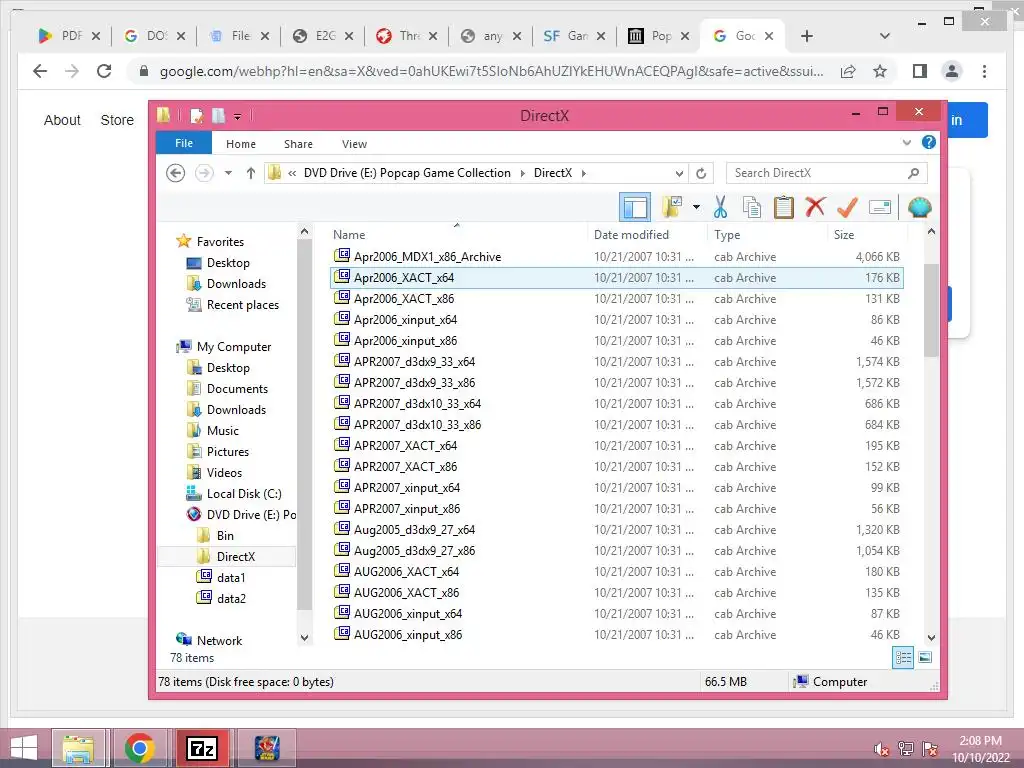
Task: Click the Rename toolbar icon
Action: 880,208
